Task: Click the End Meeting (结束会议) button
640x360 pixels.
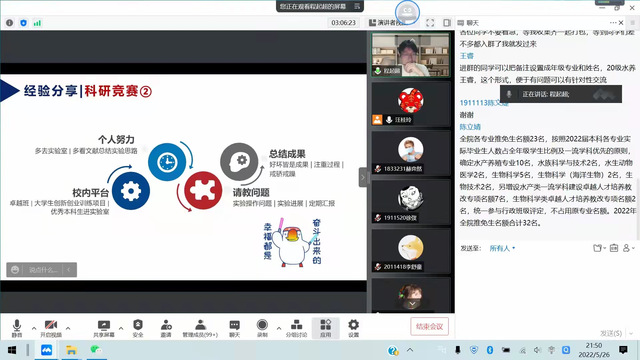Action: tap(429, 327)
